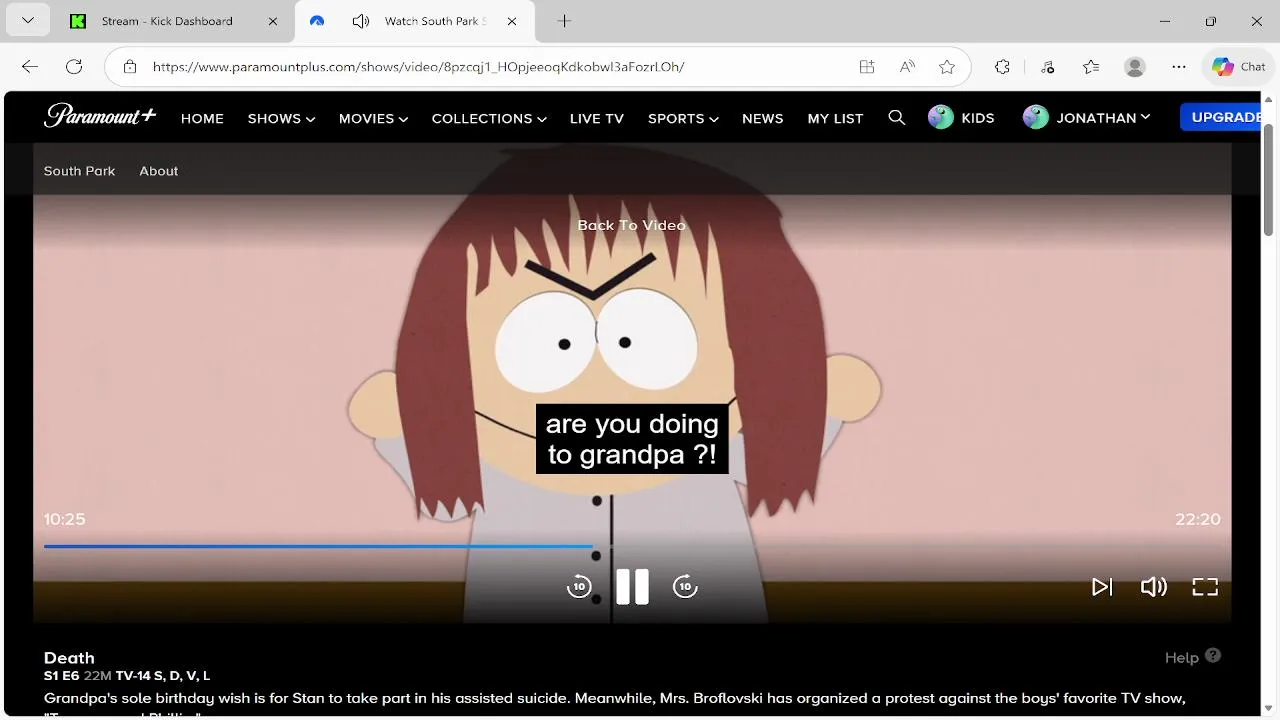Open a new browser tab
Screen dimensions: 1280x720
click(564, 21)
